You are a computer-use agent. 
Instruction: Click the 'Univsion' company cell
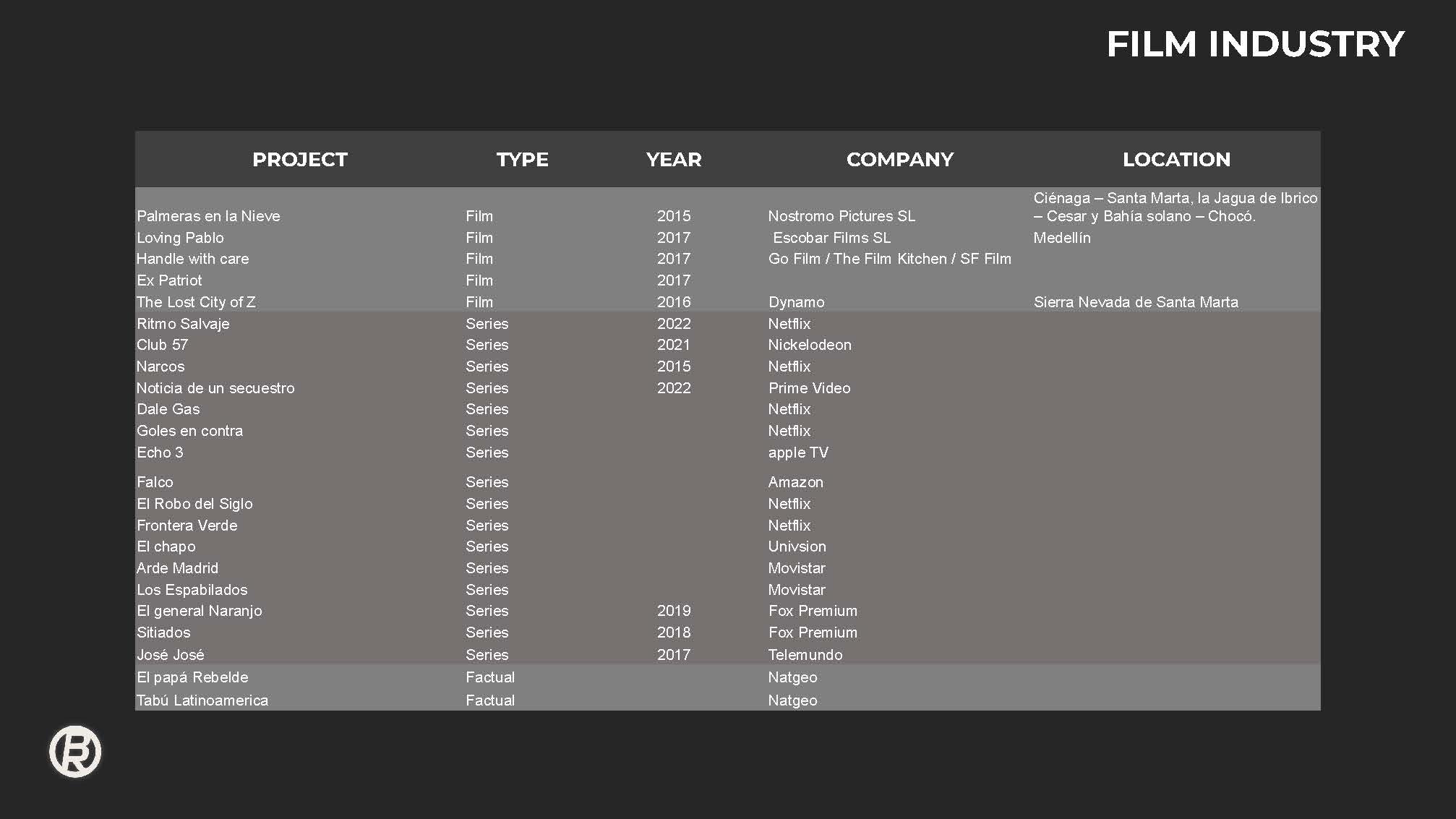point(797,546)
